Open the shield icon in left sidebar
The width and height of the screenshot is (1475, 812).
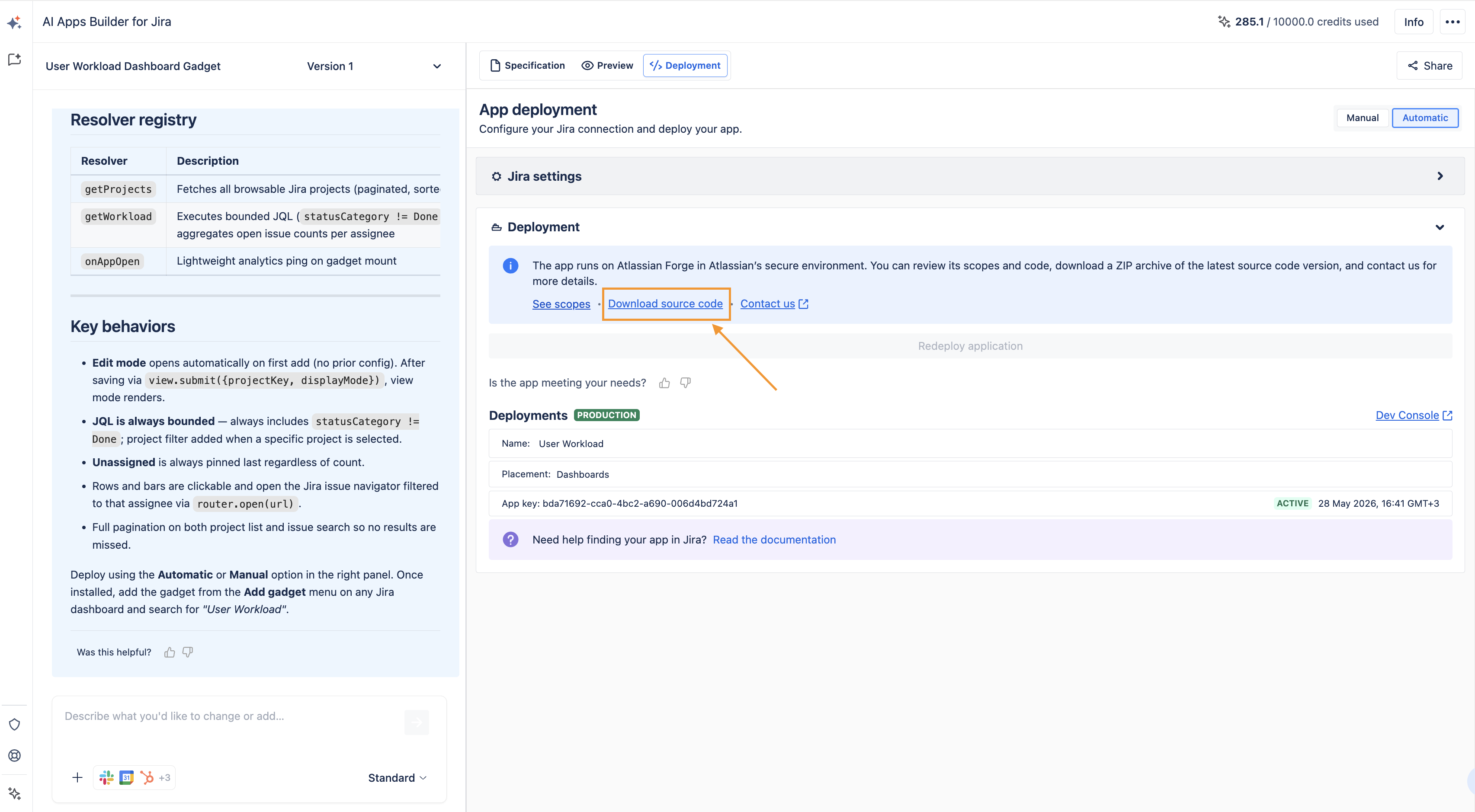[x=14, y=725]
